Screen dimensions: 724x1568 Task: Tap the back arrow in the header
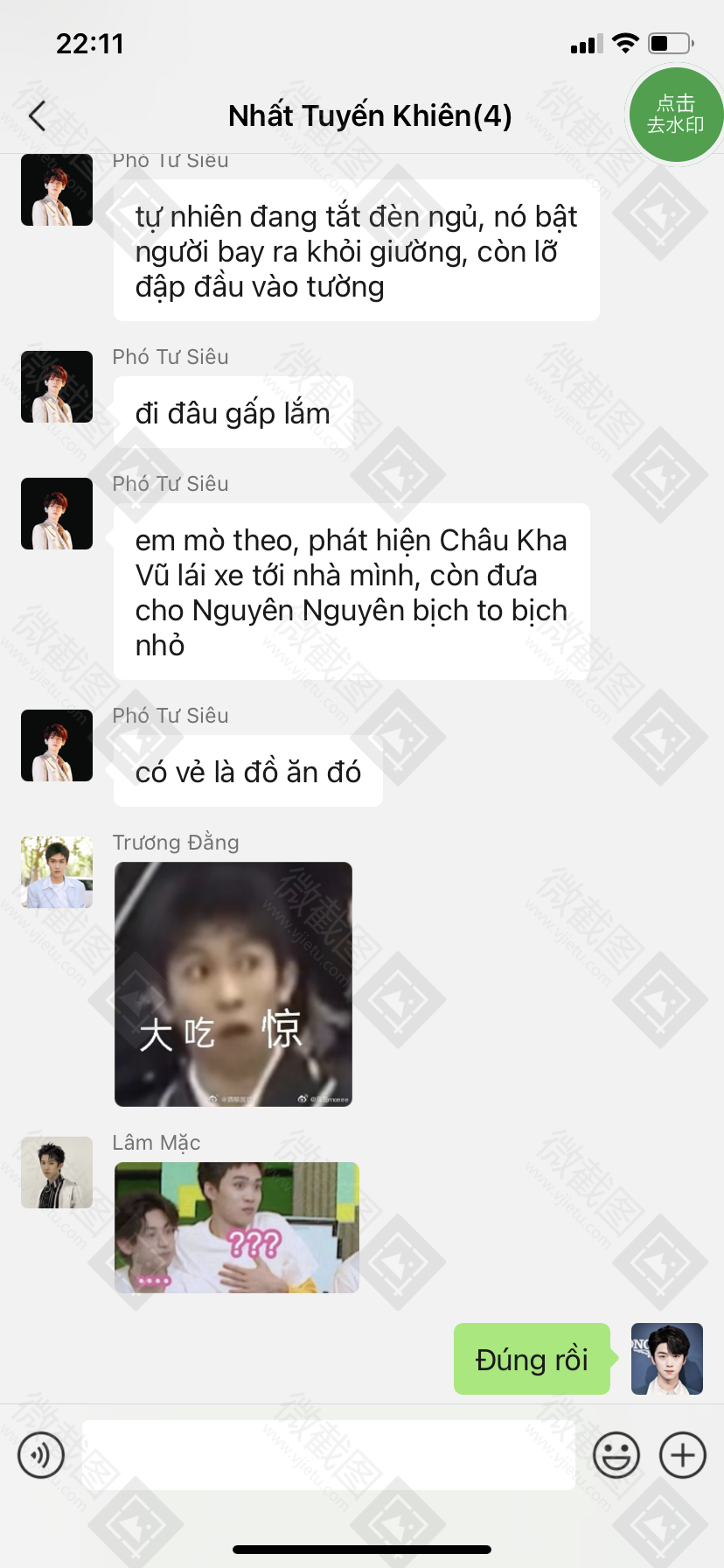37,115
